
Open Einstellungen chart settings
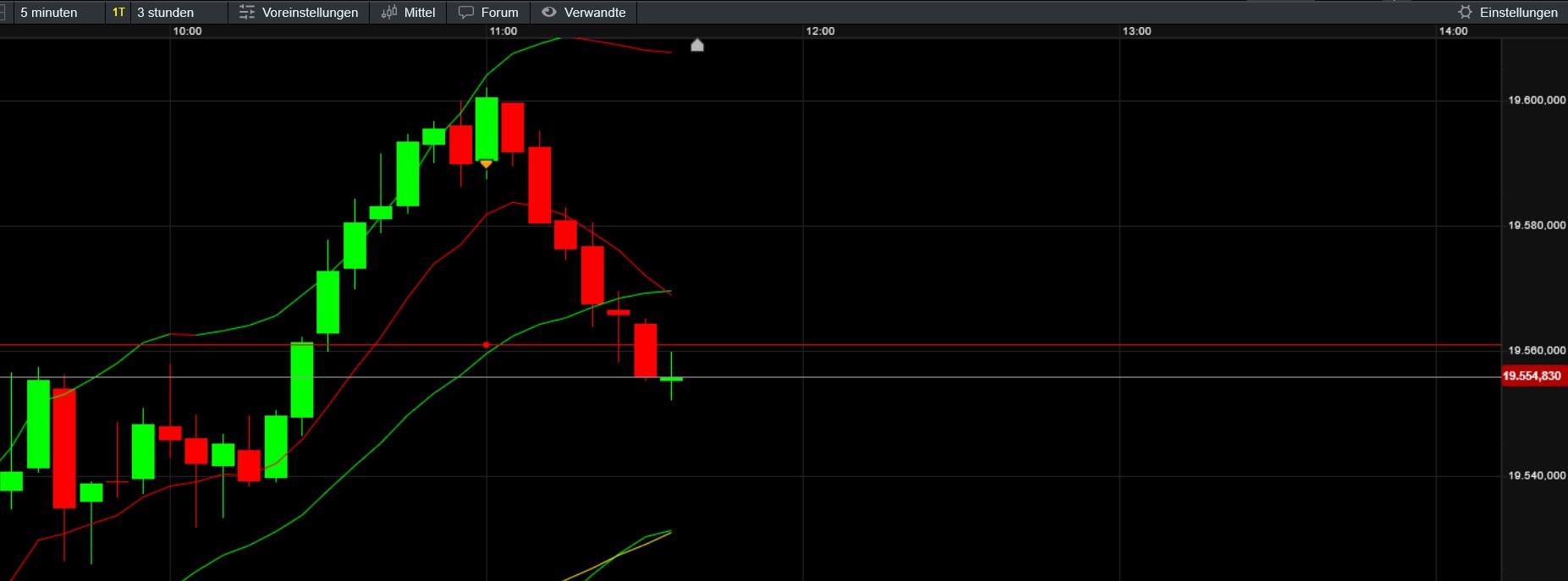(x=1509, y=12)
